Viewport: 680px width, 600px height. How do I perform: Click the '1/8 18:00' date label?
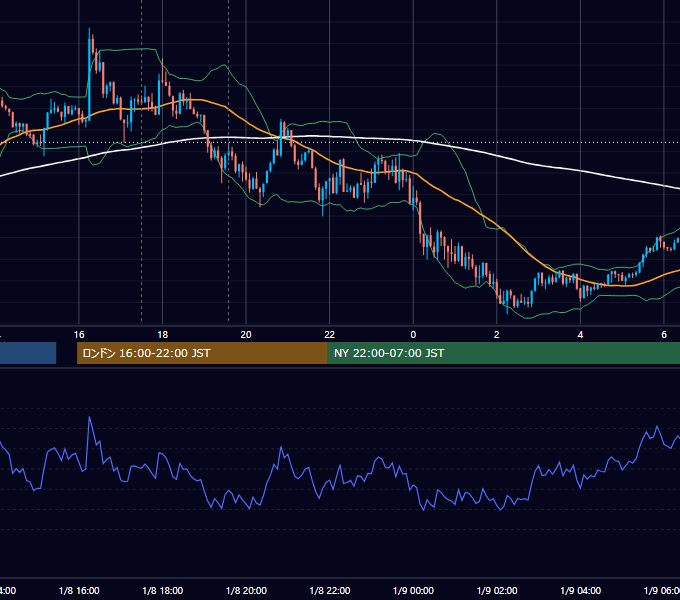click(163, 590)
